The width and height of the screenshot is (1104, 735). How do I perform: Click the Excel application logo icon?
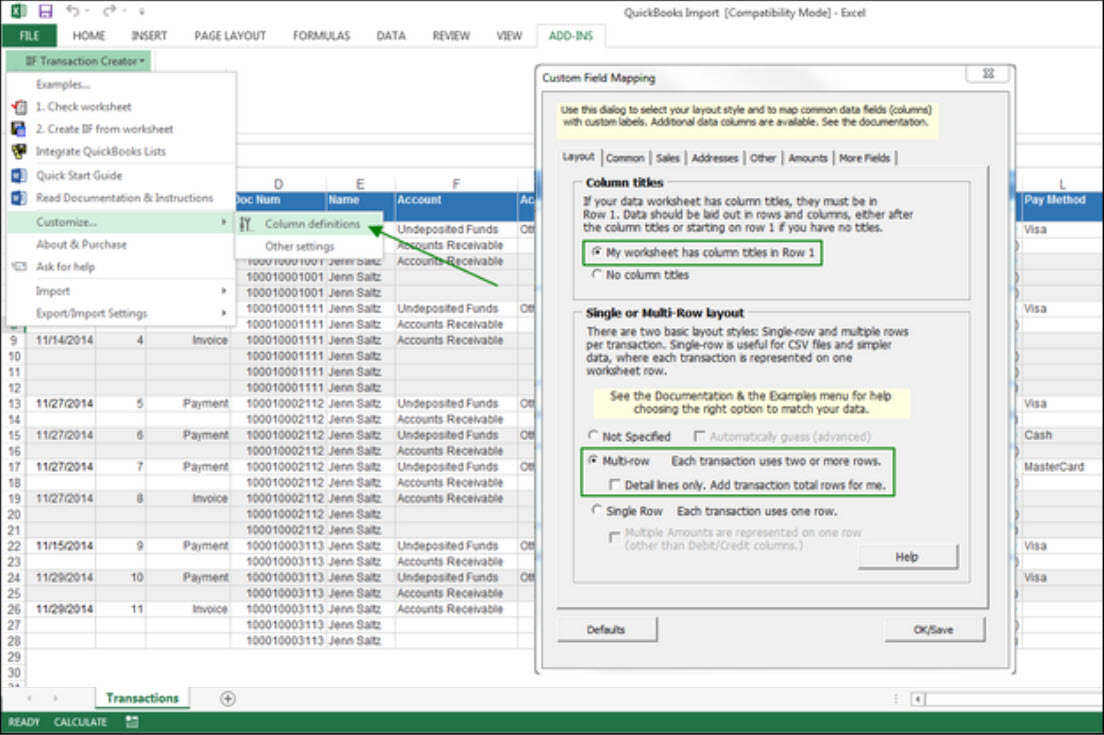[x=18, y=11]
